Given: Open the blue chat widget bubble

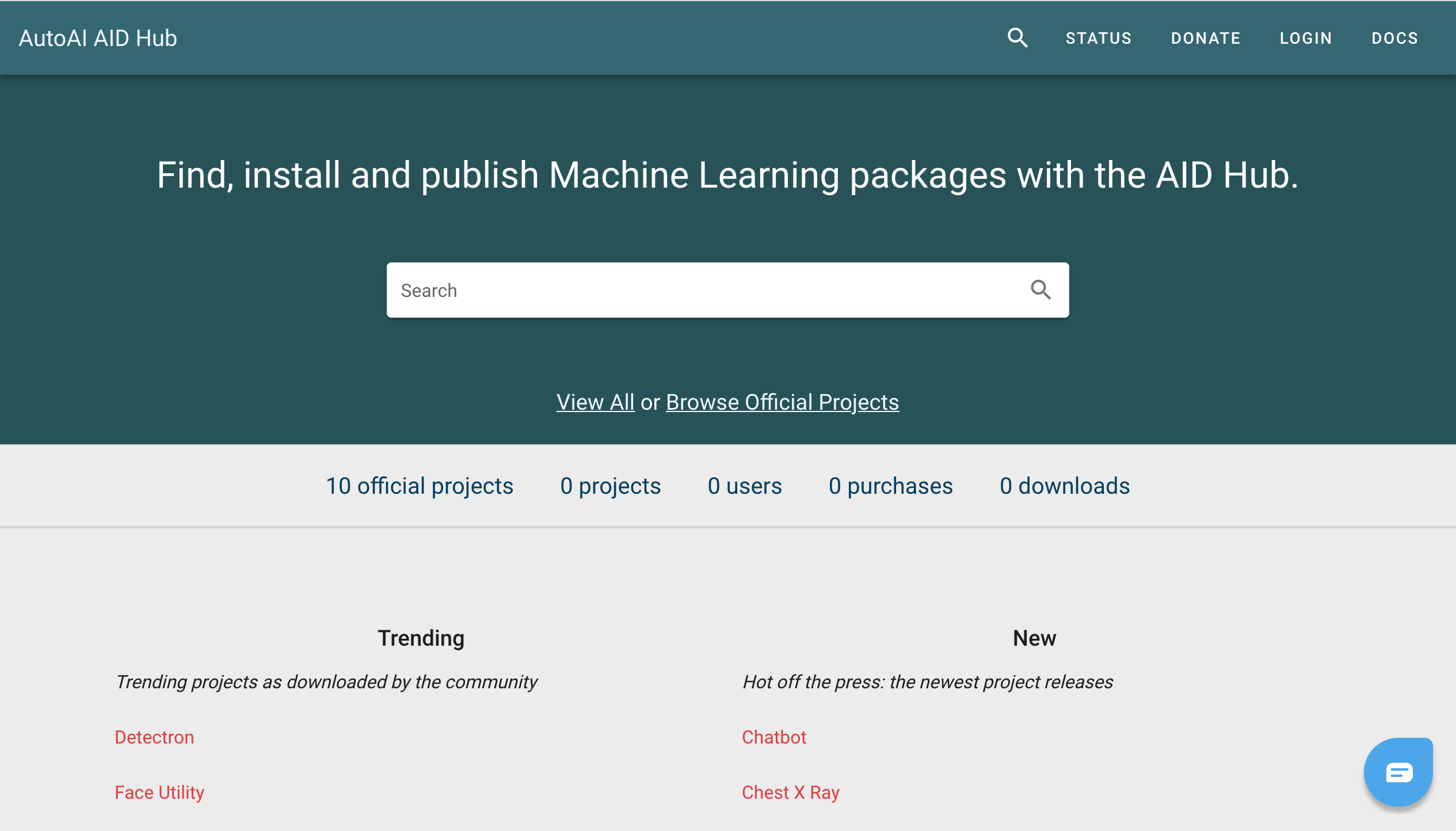Looking at the screenshot, I should (1398, 772).
